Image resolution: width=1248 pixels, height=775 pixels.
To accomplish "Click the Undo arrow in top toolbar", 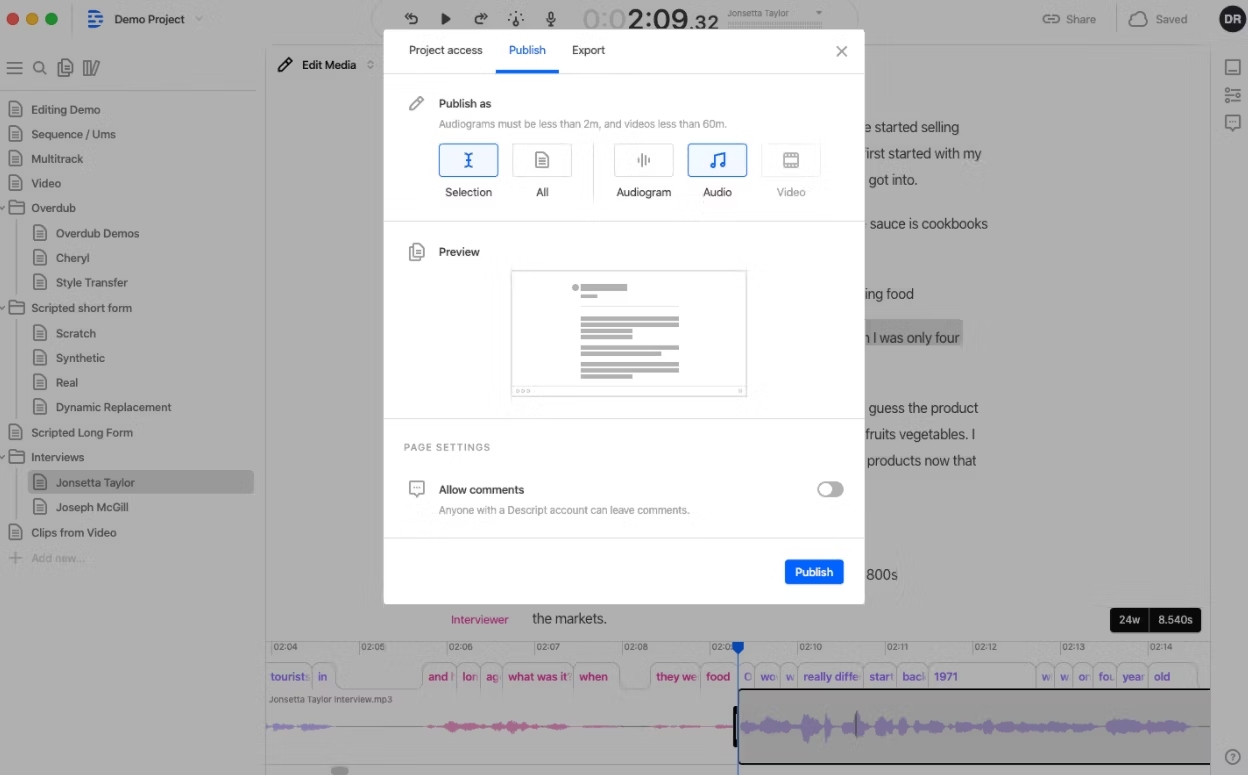I will click(412, 19).
